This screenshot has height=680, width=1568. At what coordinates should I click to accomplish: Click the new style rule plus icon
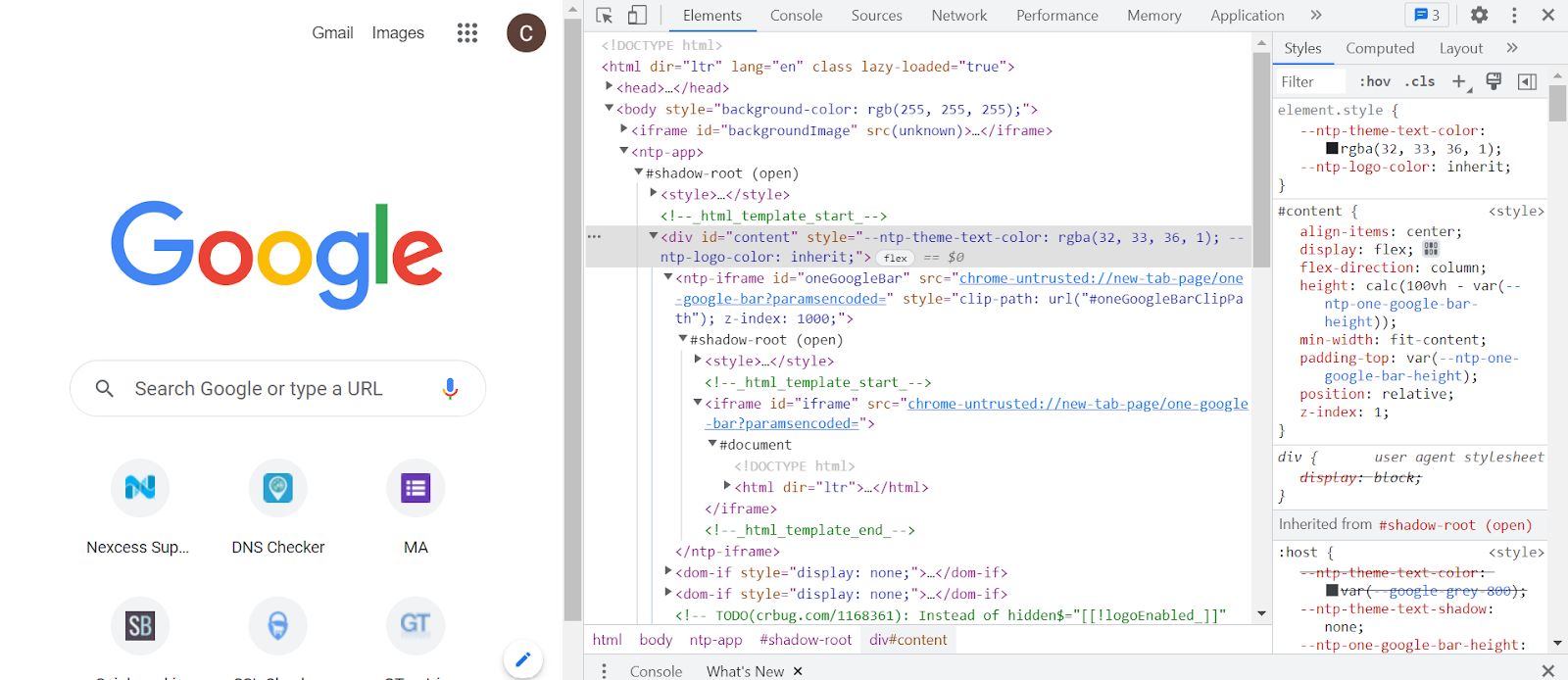[1460, 81]
